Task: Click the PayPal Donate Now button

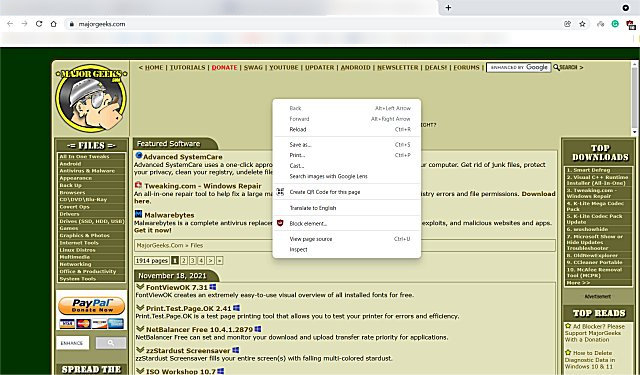Action: (x=91, y=306)
